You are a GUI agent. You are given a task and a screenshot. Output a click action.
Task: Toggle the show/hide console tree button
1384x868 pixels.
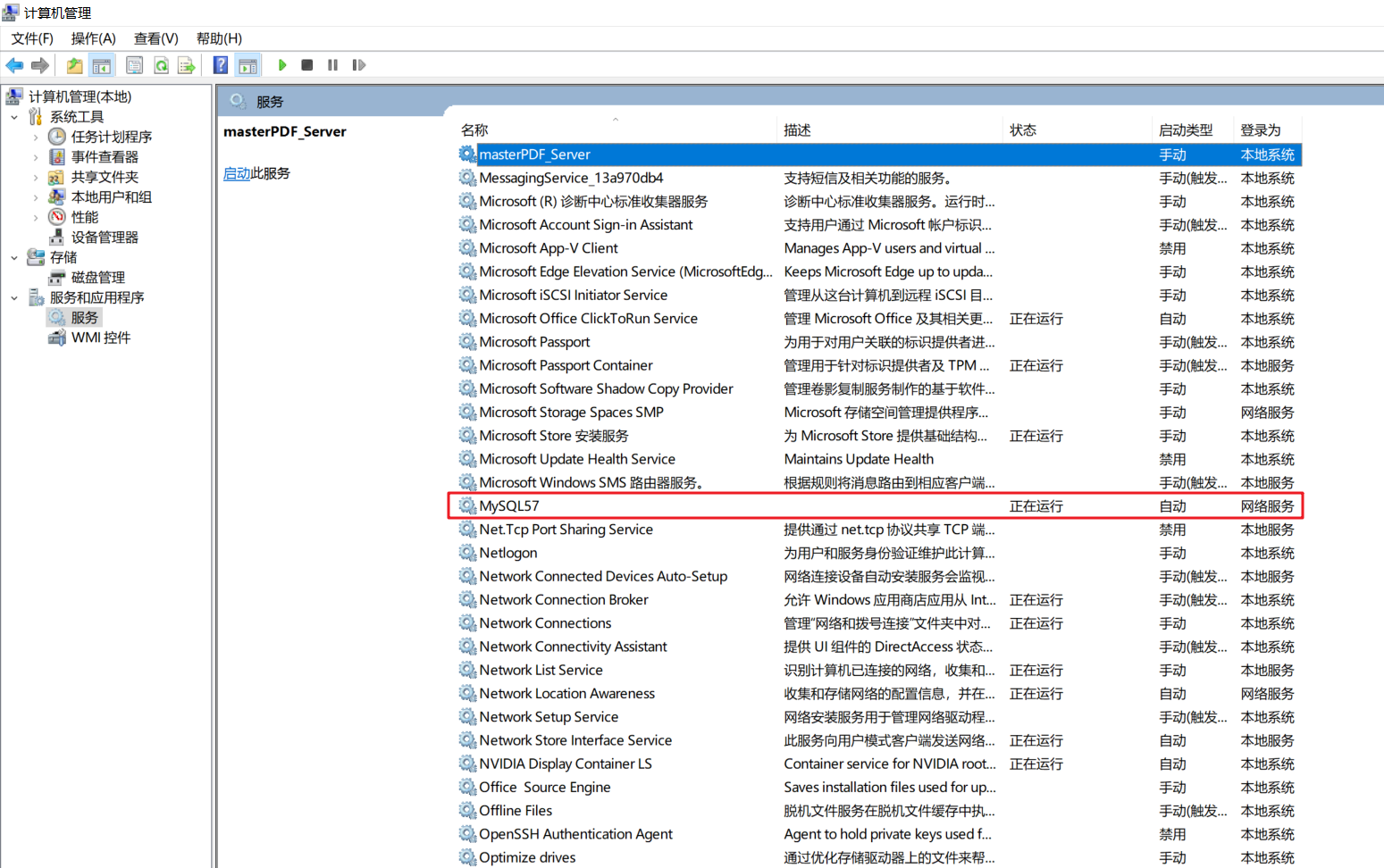pos(102,65)
